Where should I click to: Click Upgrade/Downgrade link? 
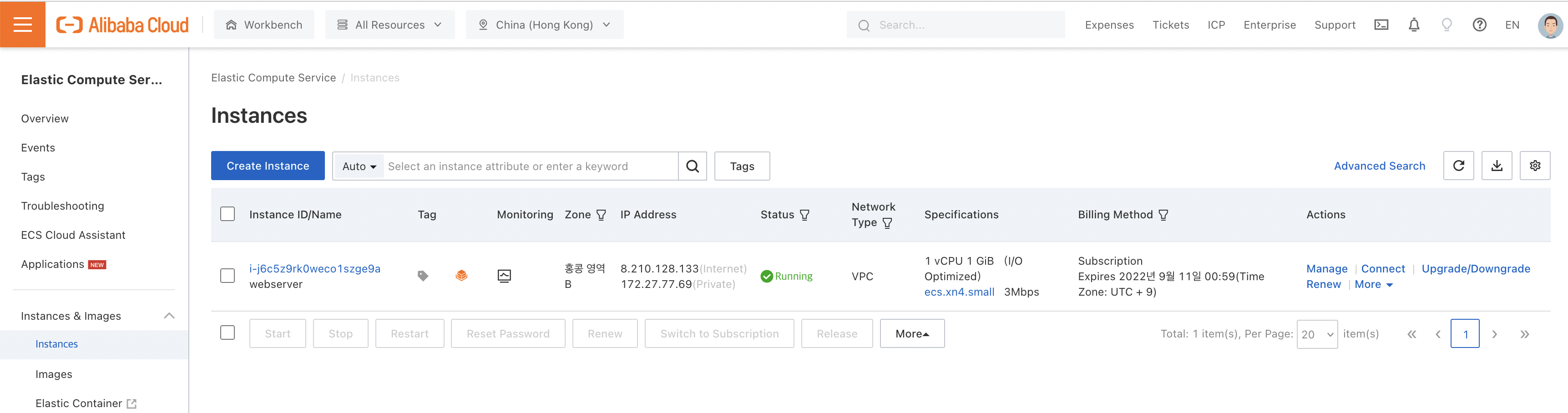coord(1476,269)
